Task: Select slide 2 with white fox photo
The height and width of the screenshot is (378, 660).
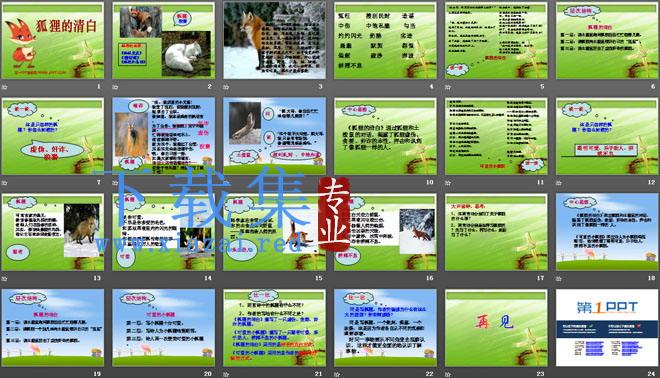Action: (x=164, y=40)
